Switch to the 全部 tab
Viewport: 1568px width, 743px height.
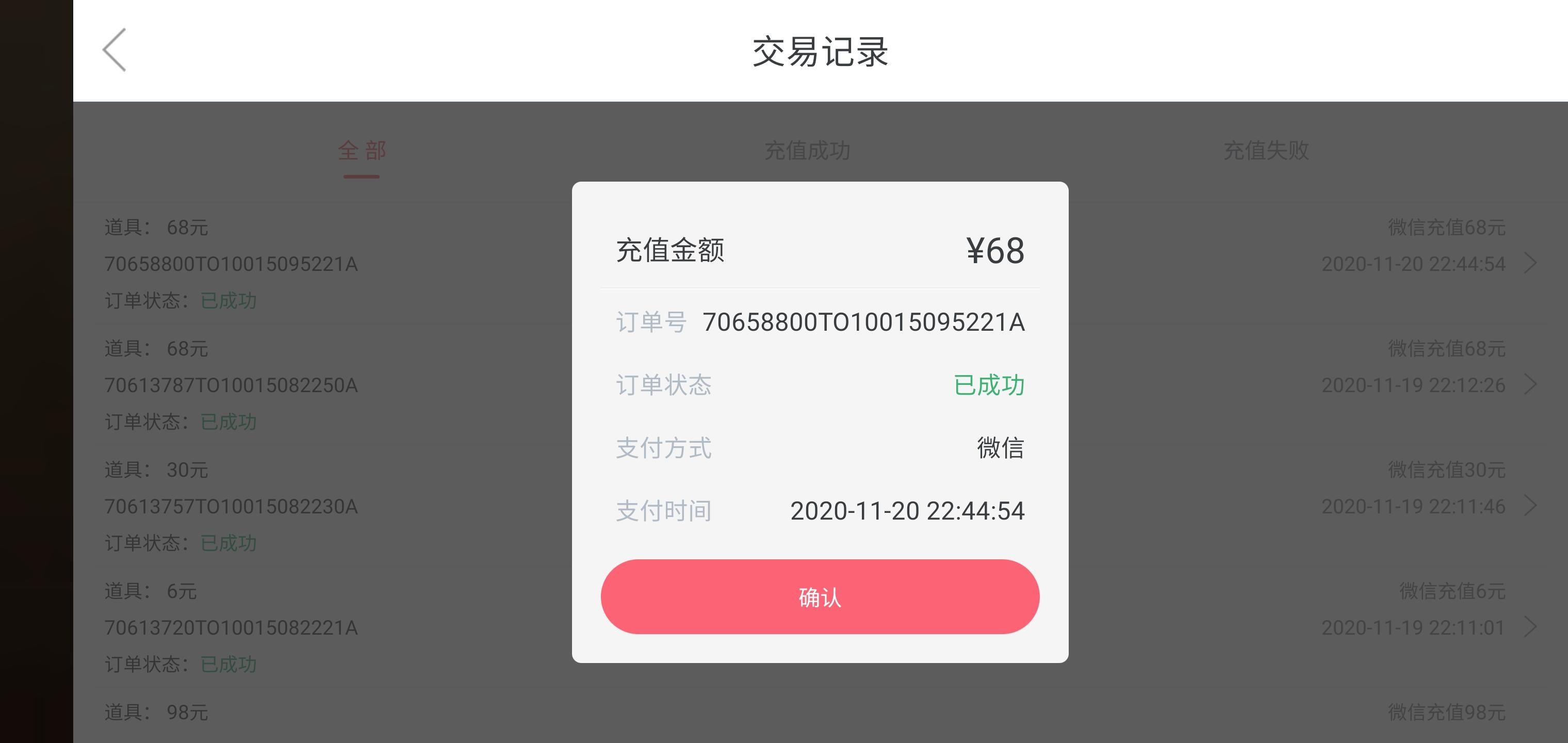(362, 151)
